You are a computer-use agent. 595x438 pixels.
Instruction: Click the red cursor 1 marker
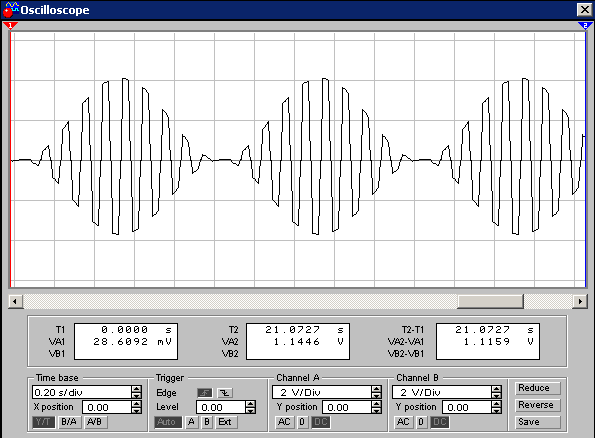[x=10, y=25]
